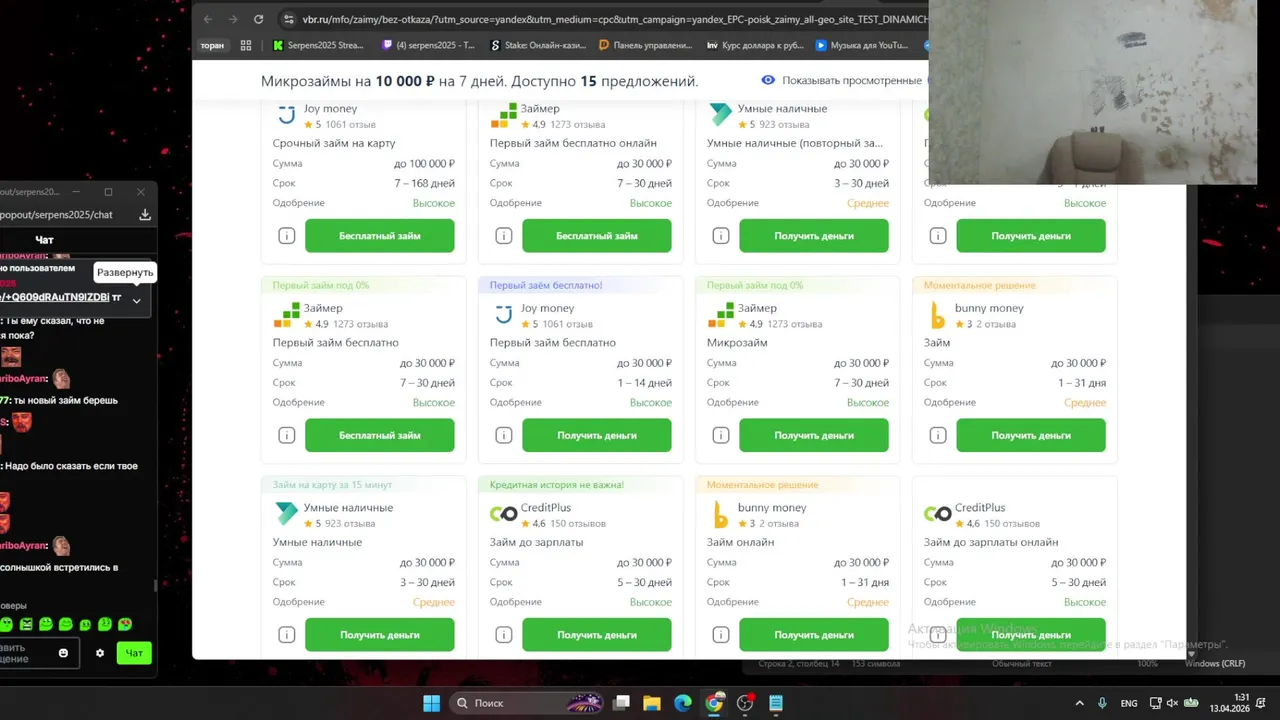The height and width of the screenshot is (720, 1280).
Task: Toggle Показывать просмотренные eye option
Action: (x=768, y=80)
